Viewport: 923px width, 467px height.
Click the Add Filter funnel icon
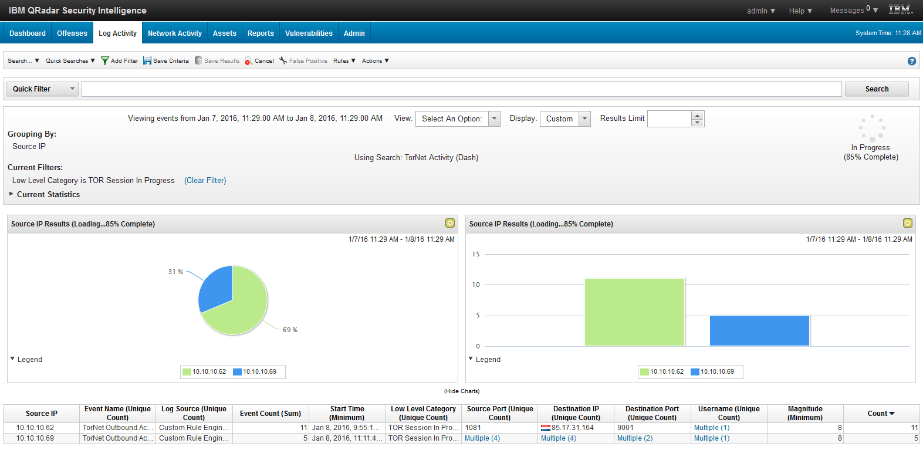105,61
